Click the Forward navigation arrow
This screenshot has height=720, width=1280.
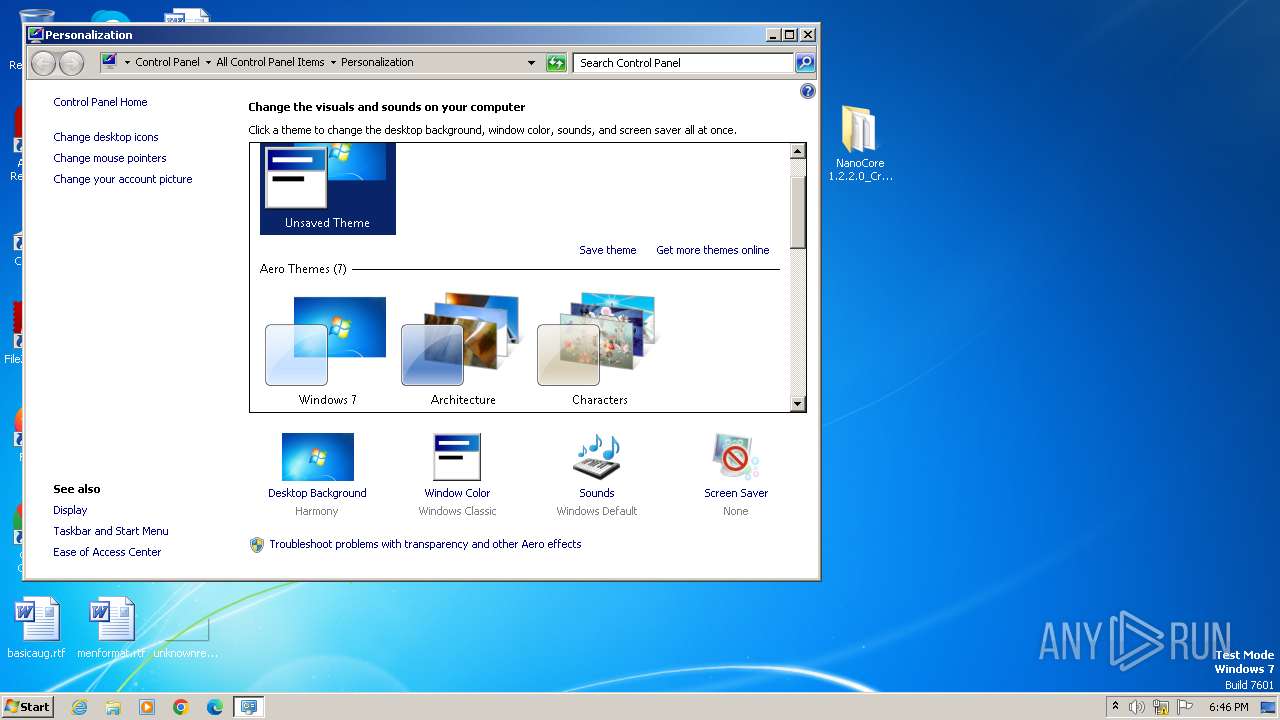coord(71,63)
